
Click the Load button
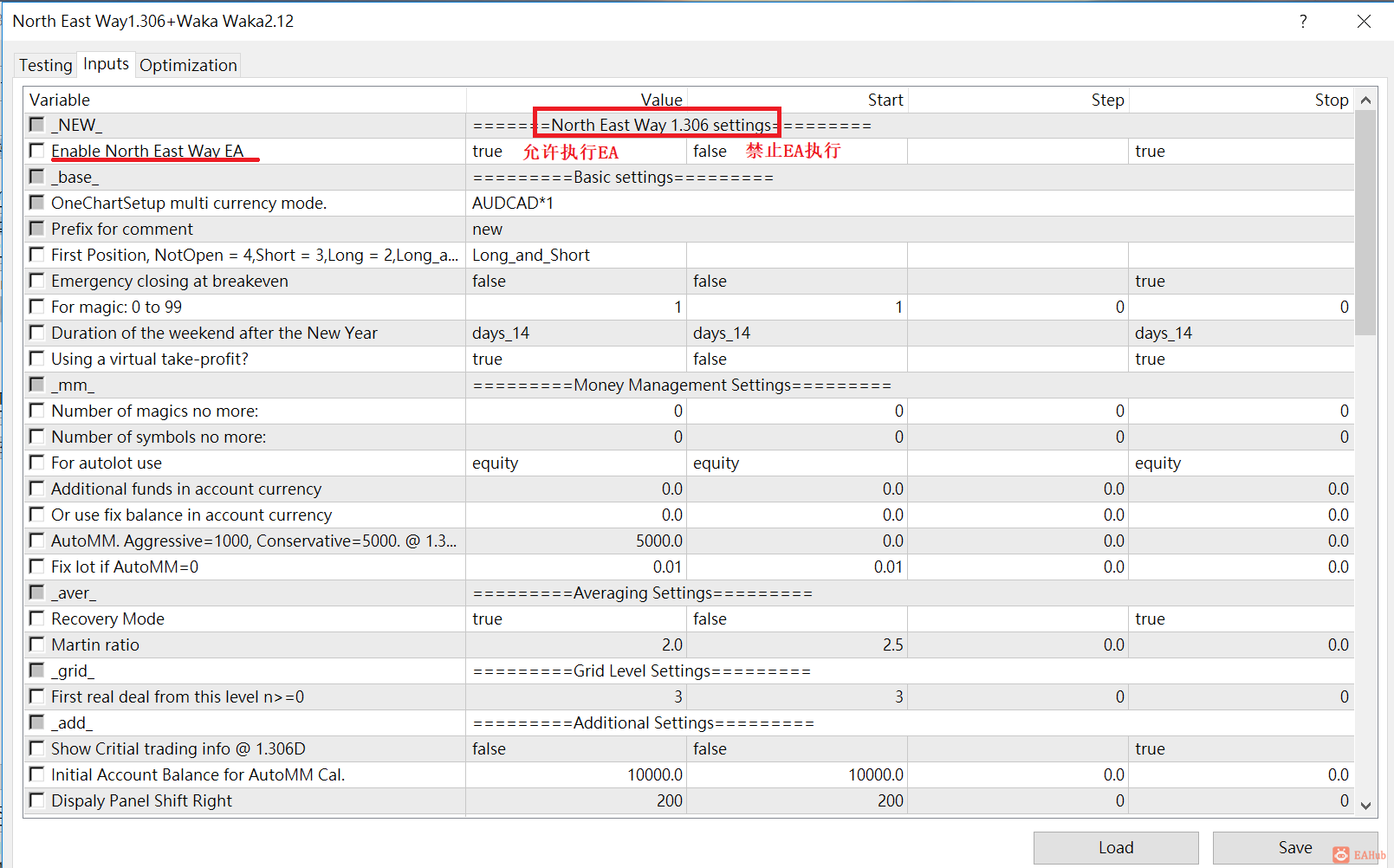pos(1116,847)
